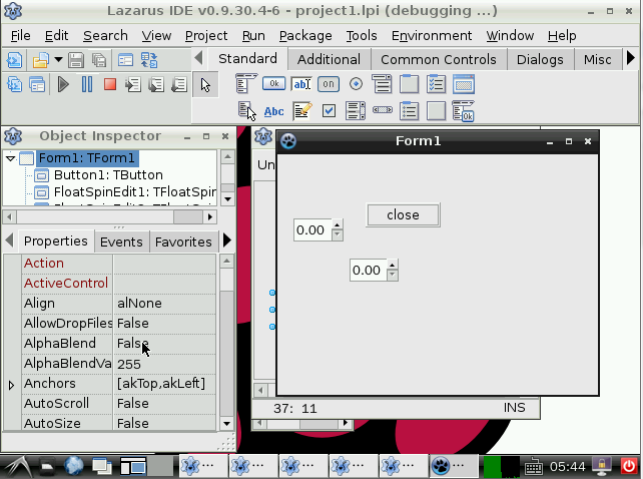Pick the TToggleBox component icon
Image resolution: width=643 pixels, height=479 pixels.
(328, 84)
